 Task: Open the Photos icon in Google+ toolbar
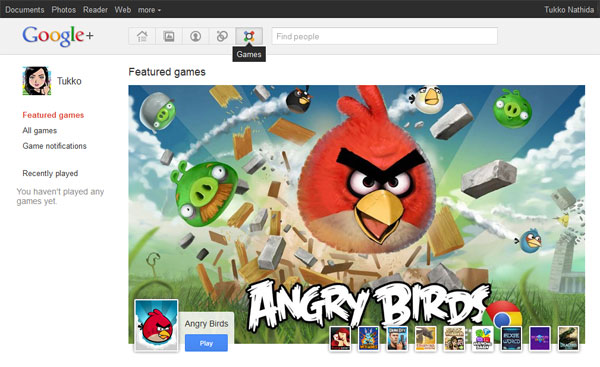pos(169,36)
